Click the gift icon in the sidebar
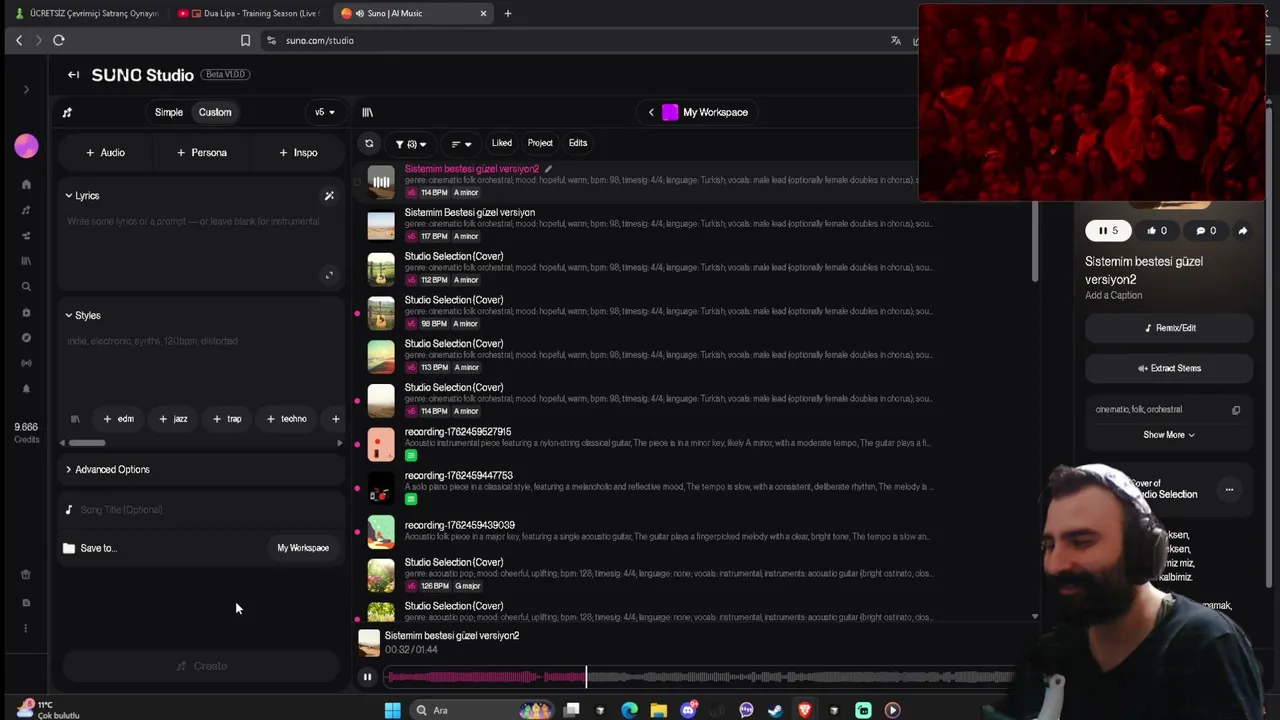Image resolution: width=1280 pixels, height=720 pixels. [26, 575]
